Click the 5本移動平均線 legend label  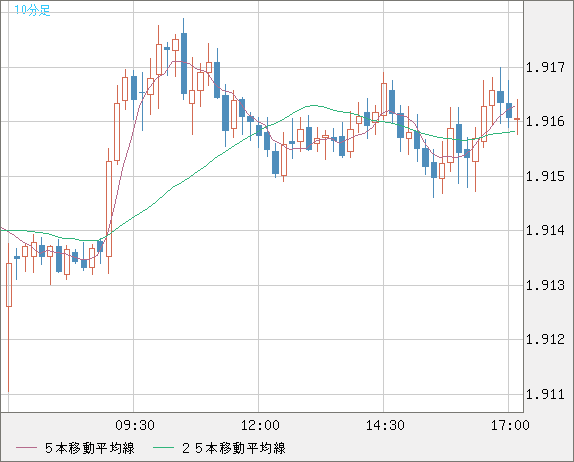pos(90,448)
